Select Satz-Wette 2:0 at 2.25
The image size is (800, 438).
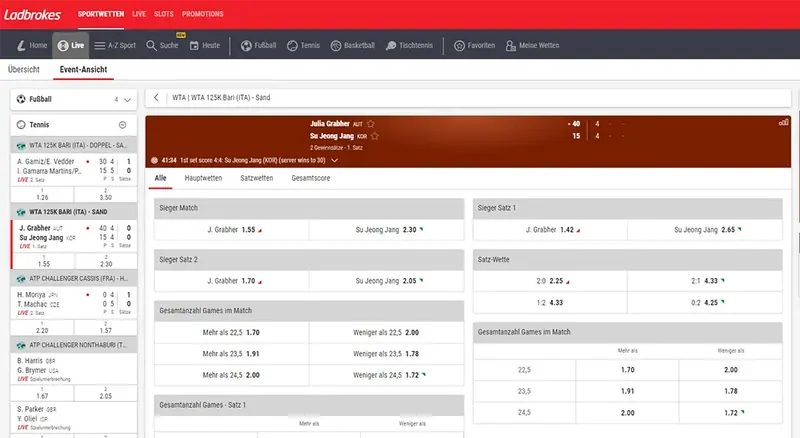click(x=550, y=281)
